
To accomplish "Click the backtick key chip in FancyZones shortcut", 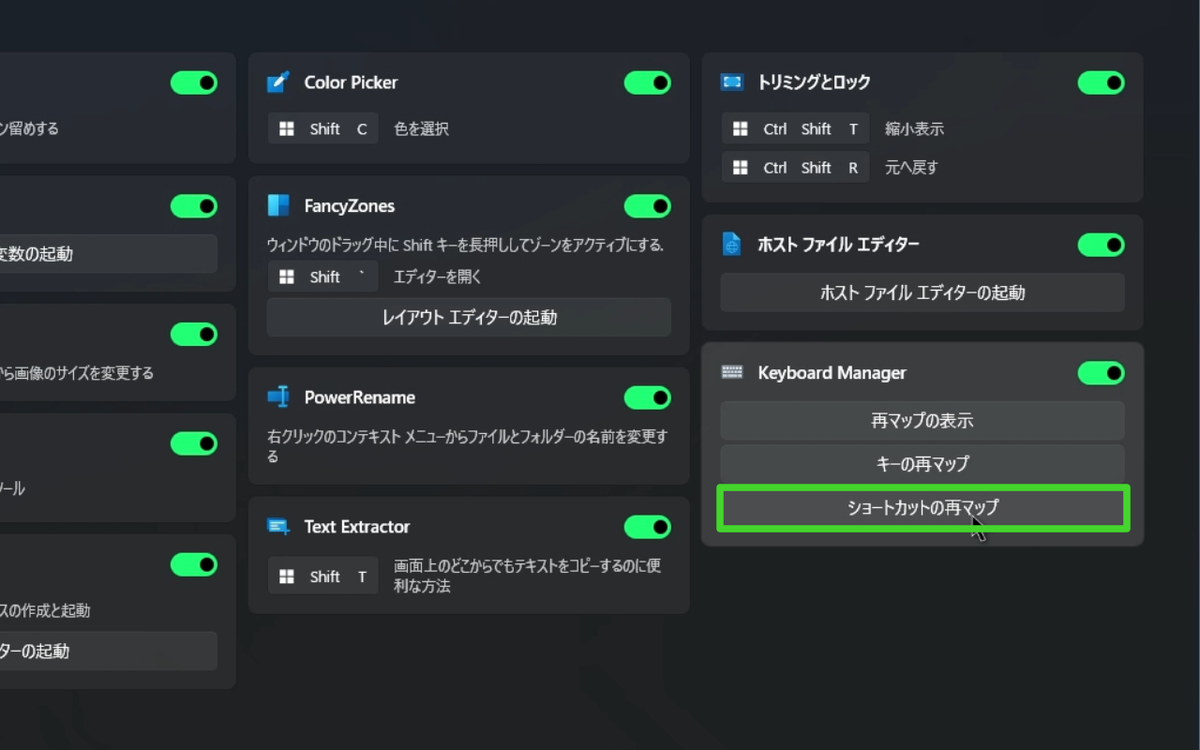I will (x=361, y=277).
